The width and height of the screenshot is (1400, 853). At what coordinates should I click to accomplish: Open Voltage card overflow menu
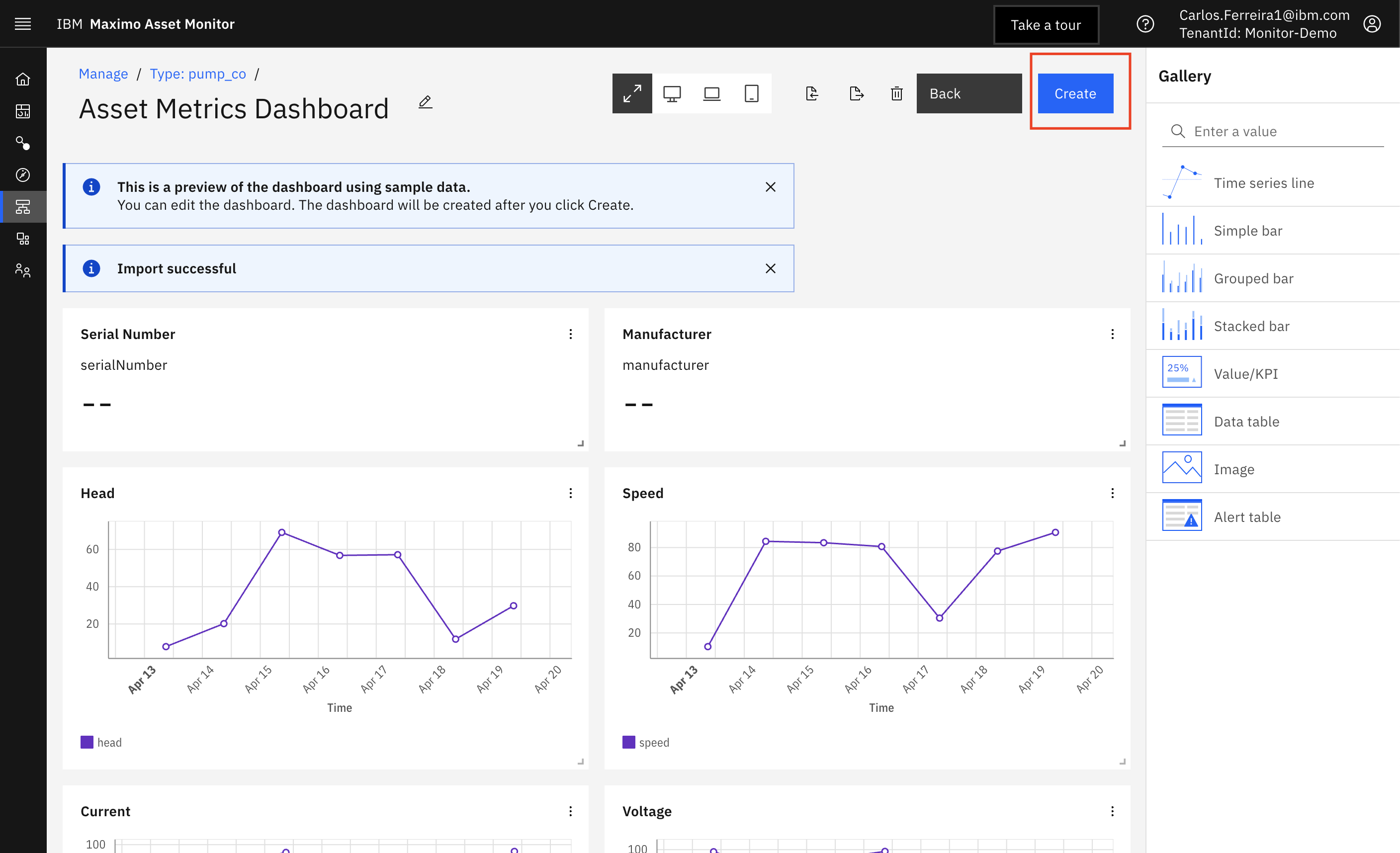tap(1112, 811)
